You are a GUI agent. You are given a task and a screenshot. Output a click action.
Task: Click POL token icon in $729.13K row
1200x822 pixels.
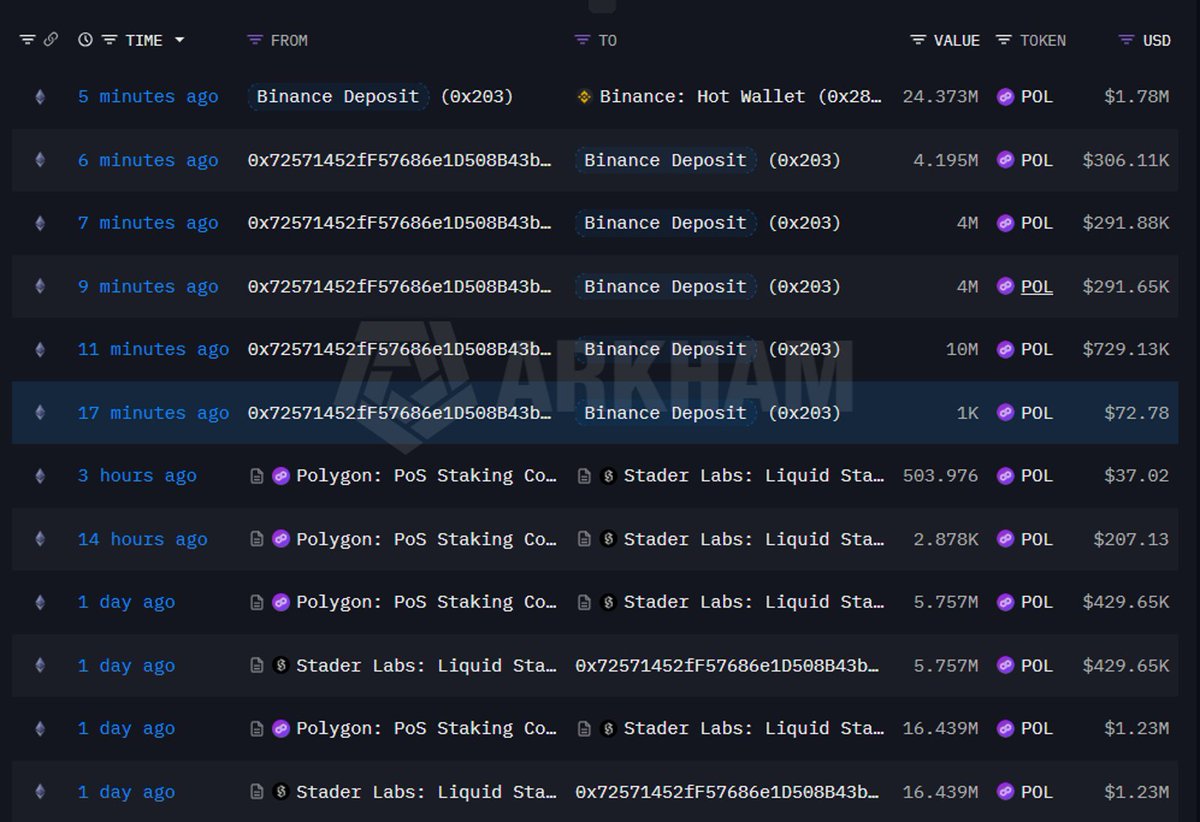click(x=1005, y=349)
